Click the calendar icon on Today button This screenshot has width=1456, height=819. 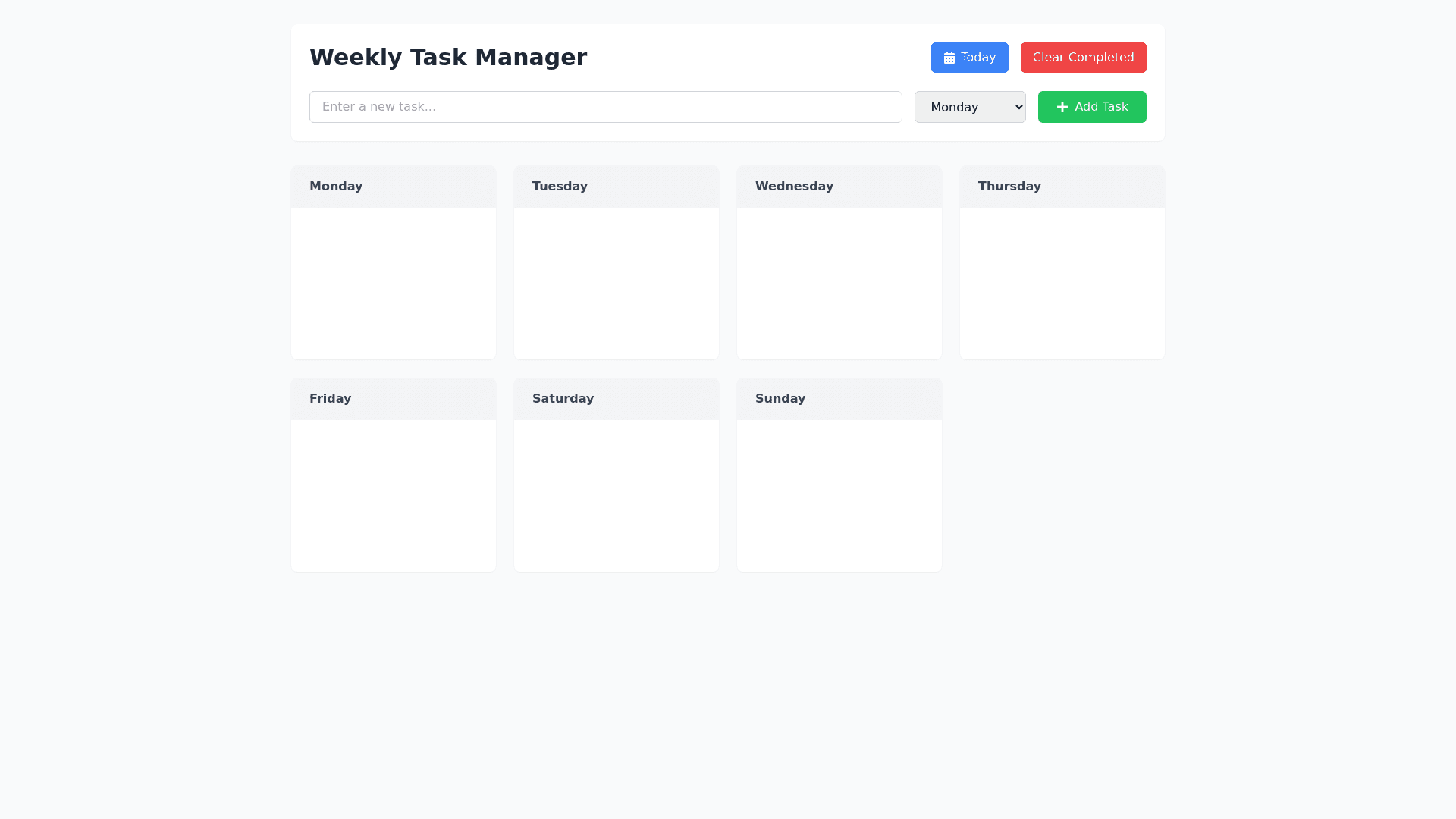point(949,58)
